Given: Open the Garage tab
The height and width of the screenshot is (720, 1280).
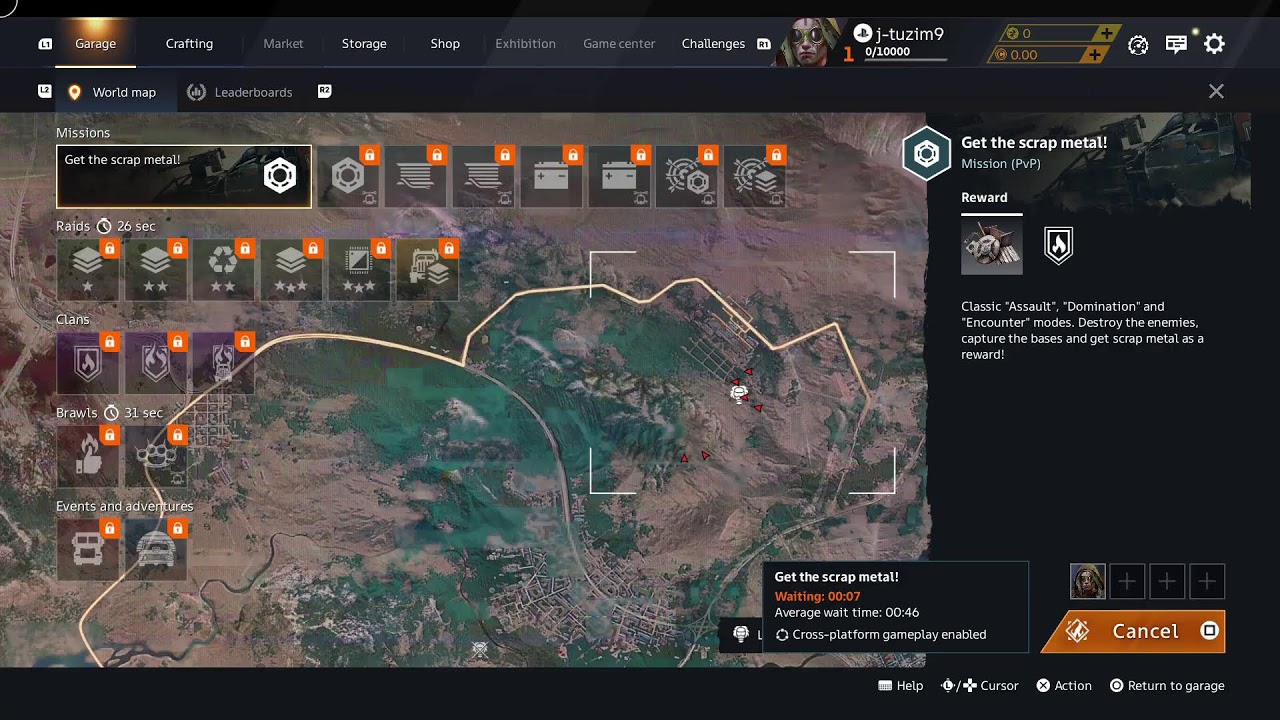Looking at the screenshot, I should click(95, 44).
